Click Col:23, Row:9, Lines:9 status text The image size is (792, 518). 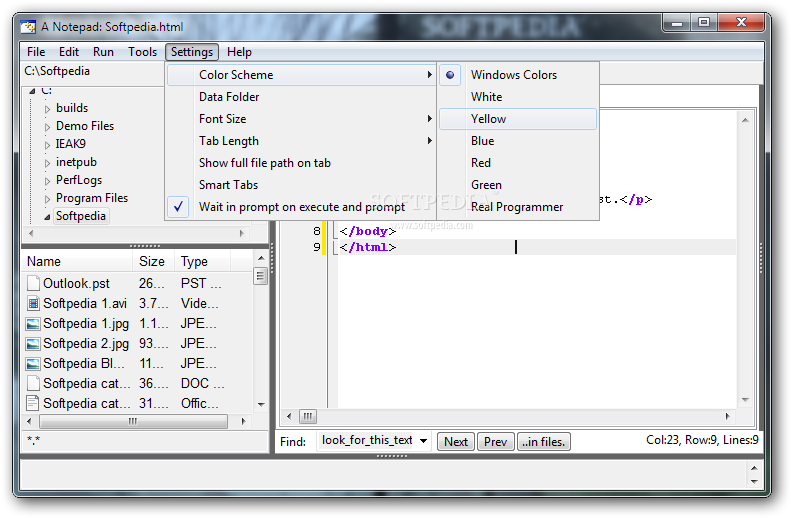click(702, 440)
